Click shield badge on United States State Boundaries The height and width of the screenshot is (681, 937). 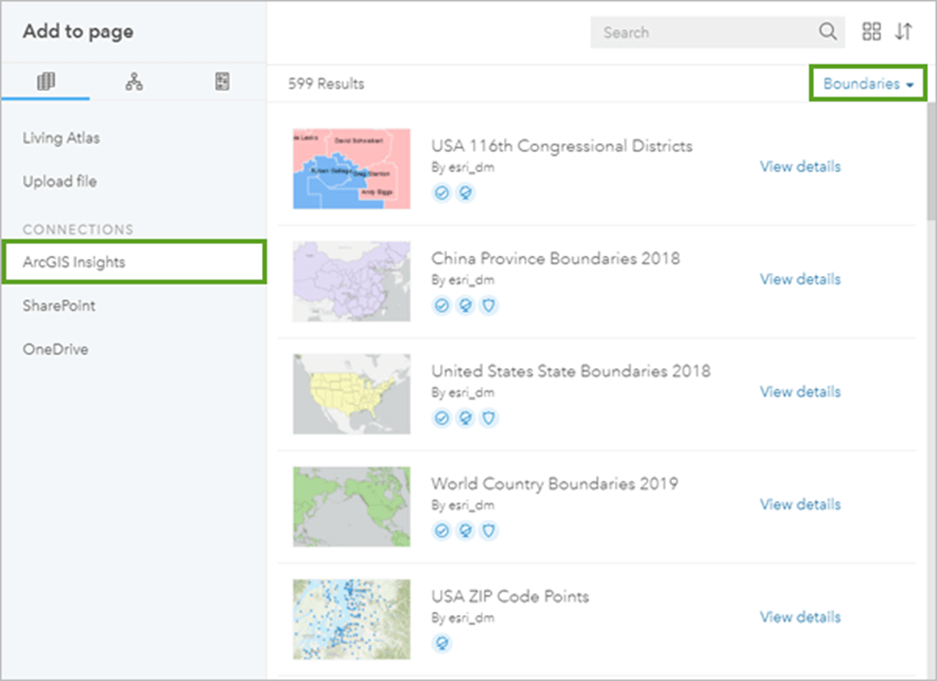[489, 418]
